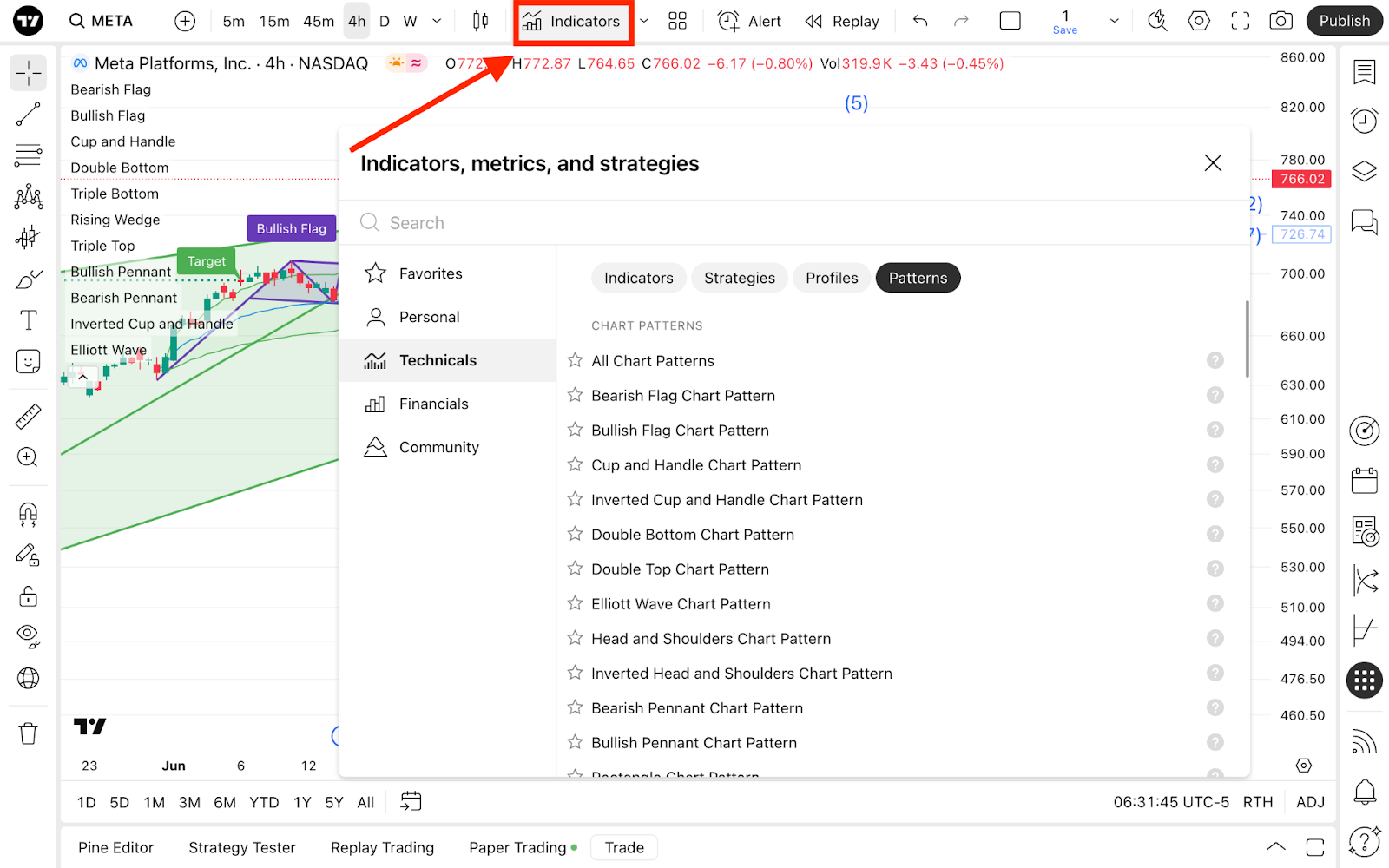Open the quick search lightning icon
Screen dimensions: 1389x868
(1157, 21)
